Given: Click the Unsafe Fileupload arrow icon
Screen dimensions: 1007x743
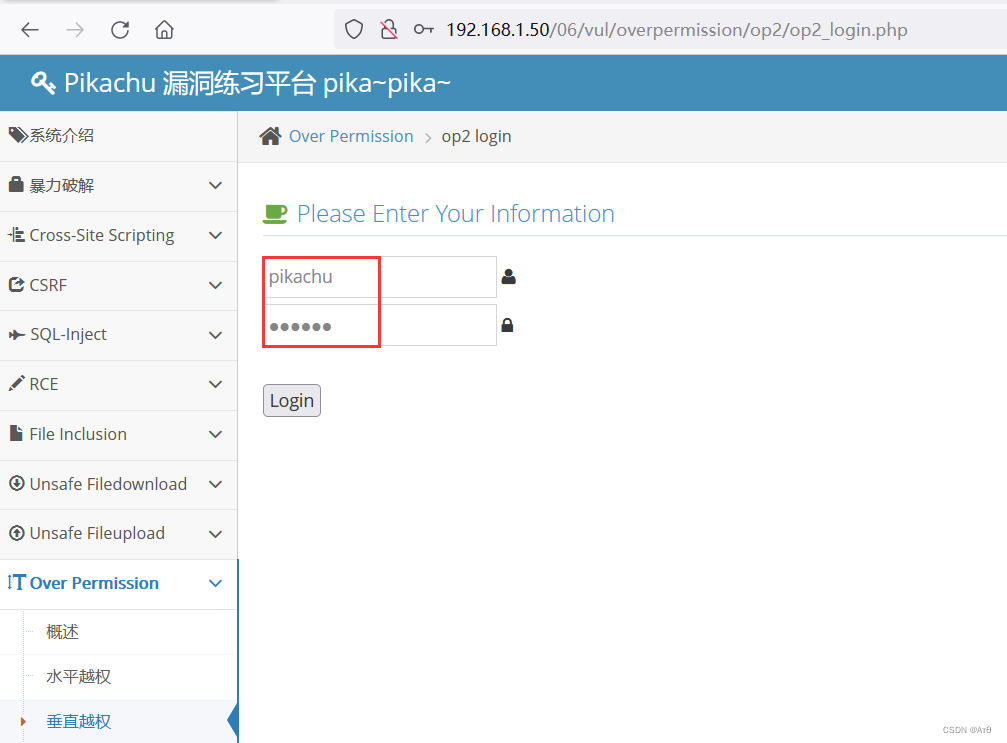Looking at the screenshot, I should click(17, 533).
